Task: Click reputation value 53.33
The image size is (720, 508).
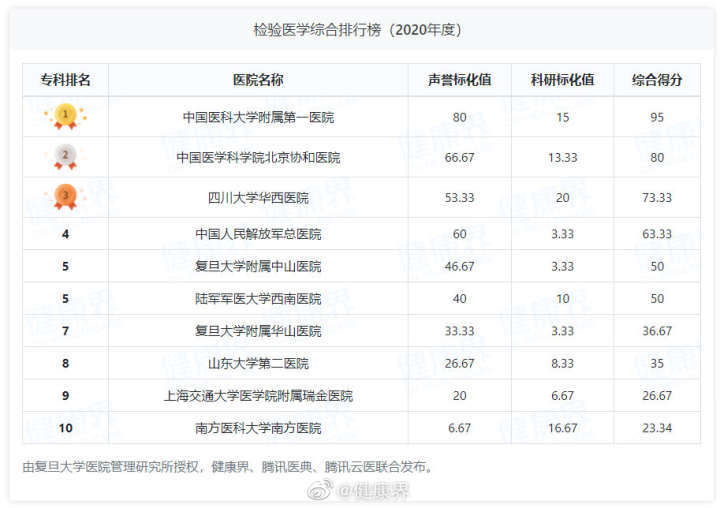Action: (x=460, y=198)
